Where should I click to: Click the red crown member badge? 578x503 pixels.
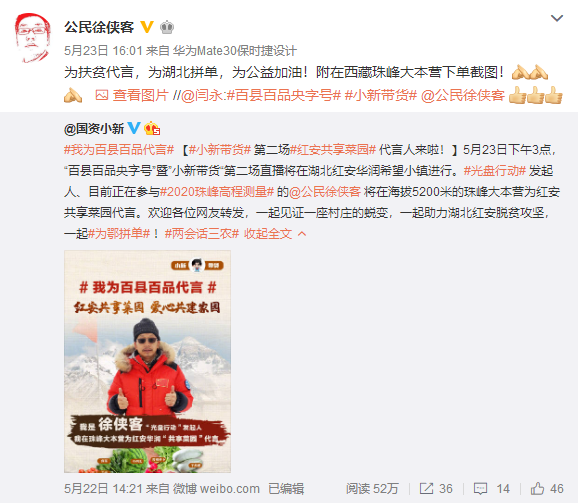coord(152,128)
